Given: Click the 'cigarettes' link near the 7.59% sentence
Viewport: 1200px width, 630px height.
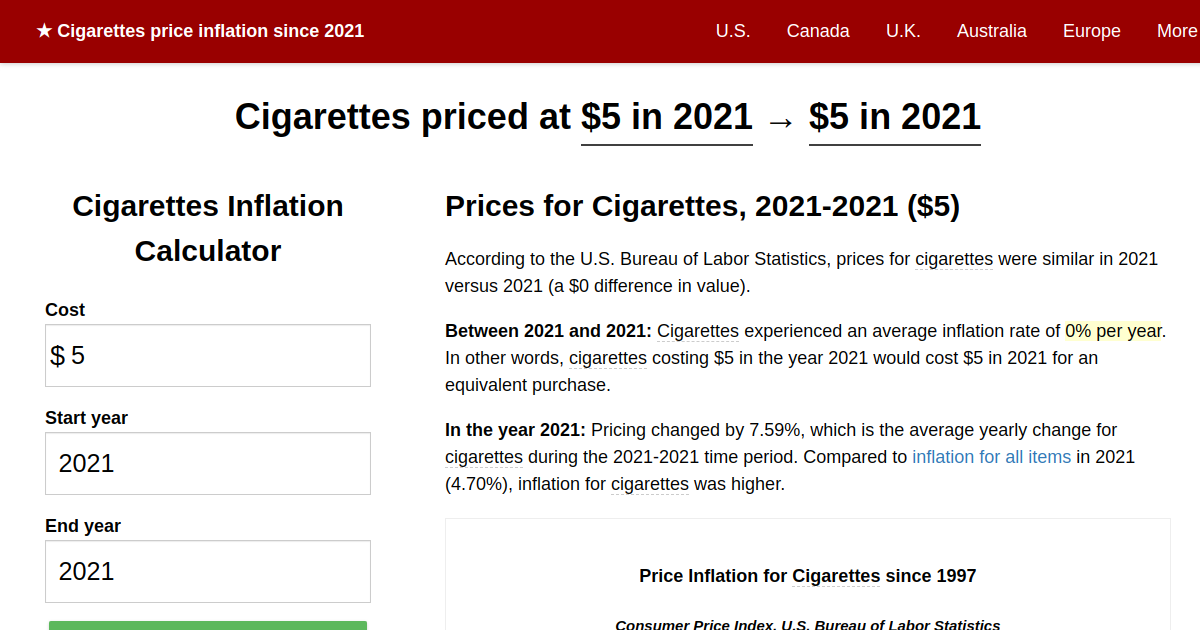Looking at the screenshot, I should point(484,457).
